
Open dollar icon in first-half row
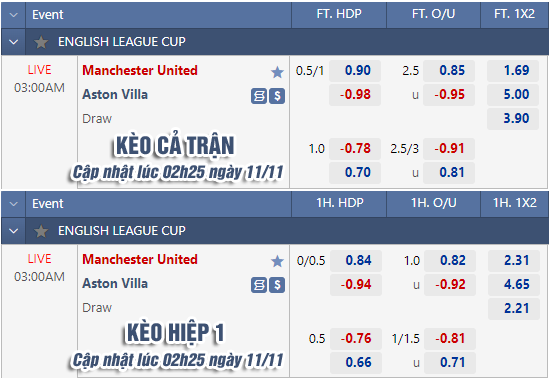pyautogui.click(x=277, y=285)
